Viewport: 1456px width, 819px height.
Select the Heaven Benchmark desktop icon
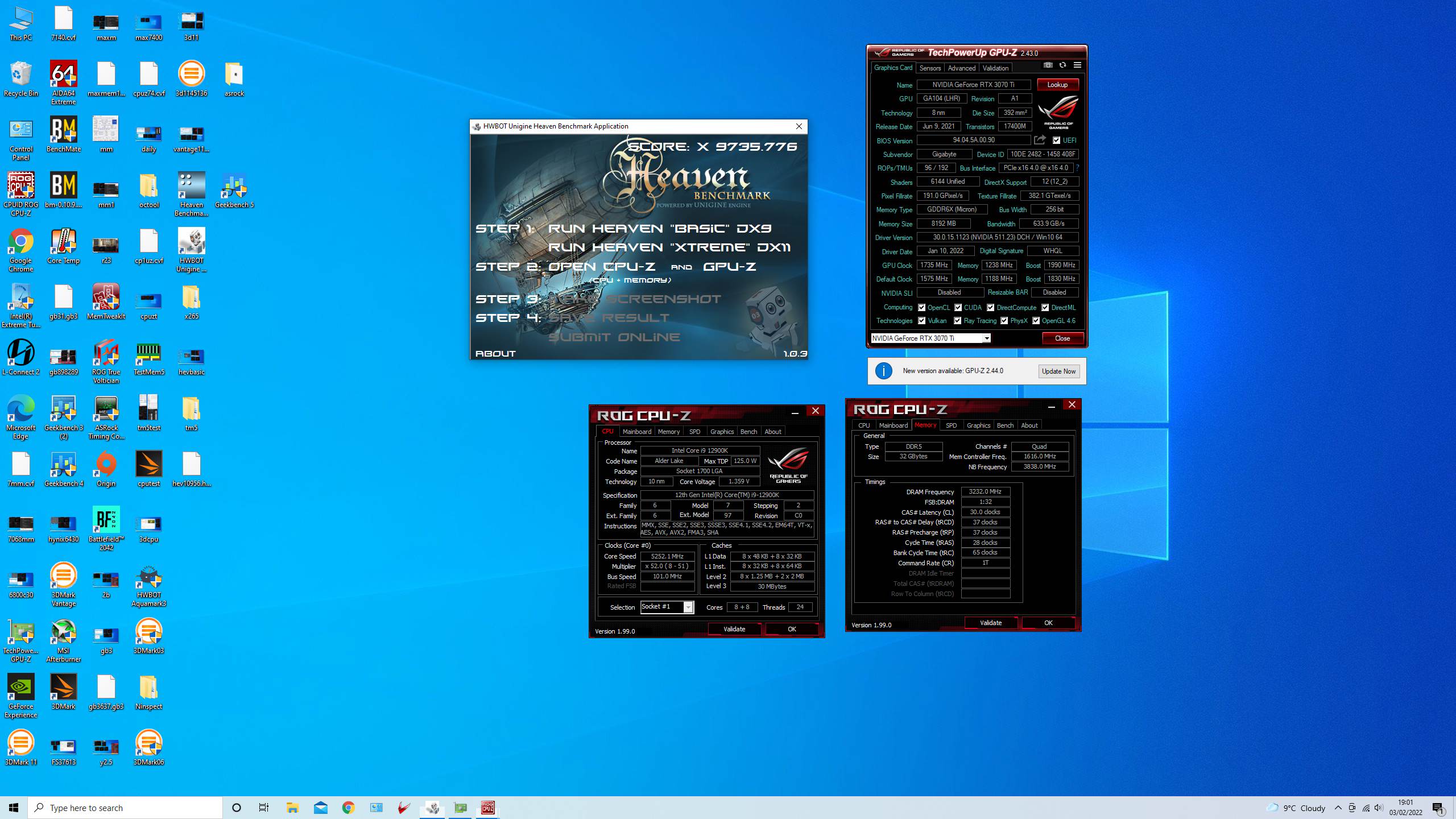click(191, 195)
